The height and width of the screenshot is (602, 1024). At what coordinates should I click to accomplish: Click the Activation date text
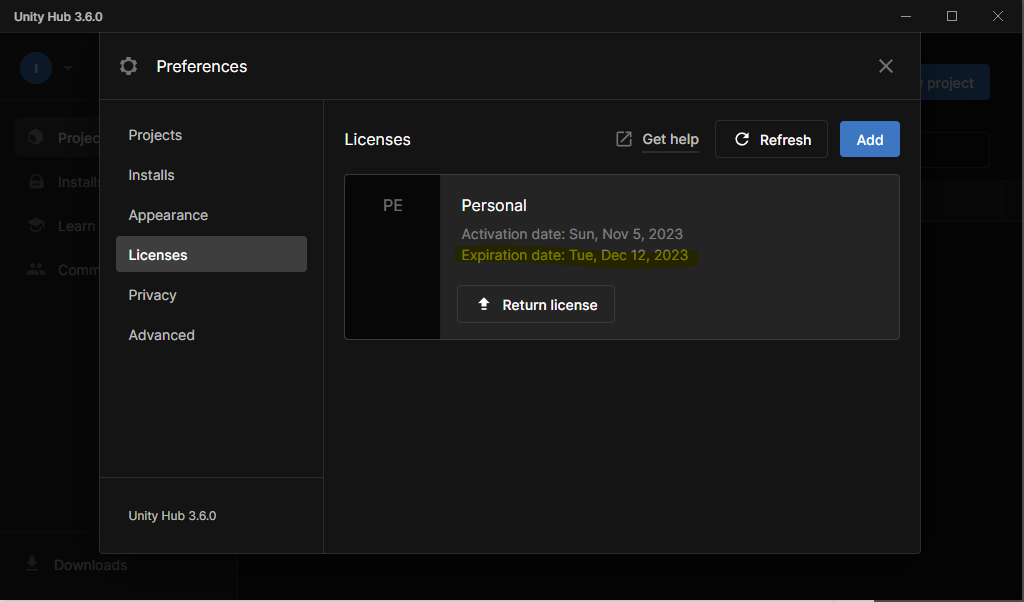pyautogui.click(x=572, y=234)
